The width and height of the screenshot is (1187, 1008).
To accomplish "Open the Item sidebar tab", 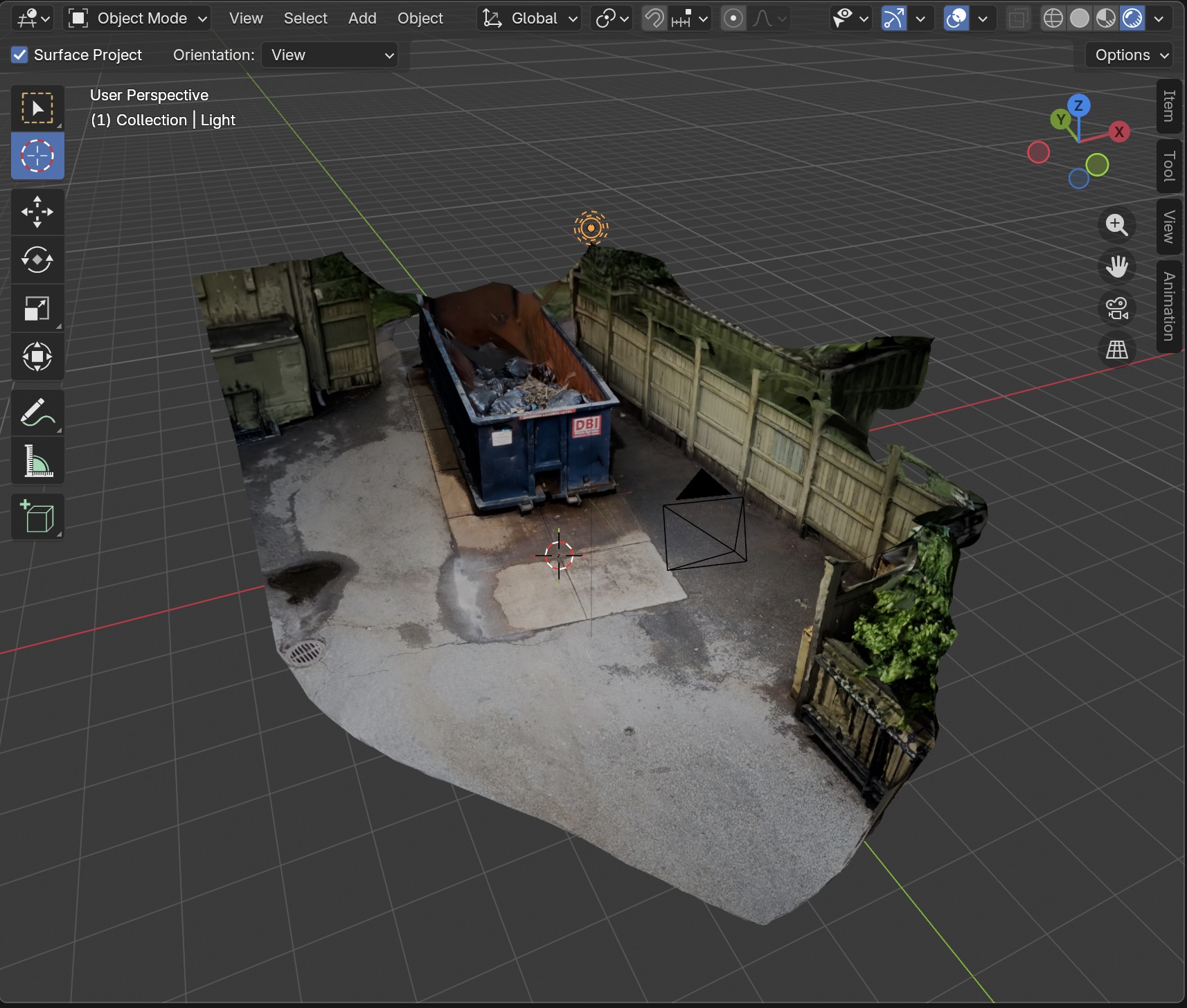I will (1169, 106).
